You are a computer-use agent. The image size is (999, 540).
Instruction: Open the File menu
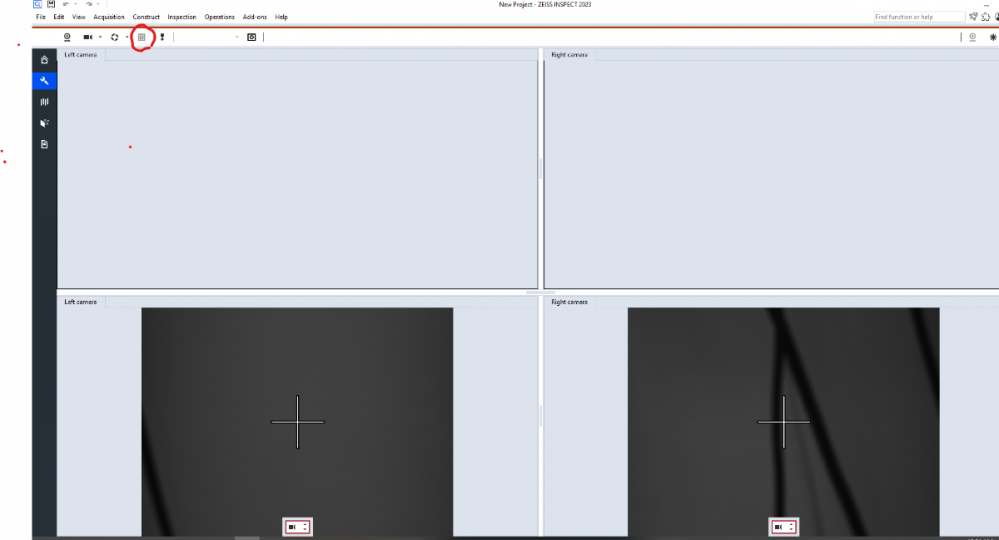(x=41, y=17)
